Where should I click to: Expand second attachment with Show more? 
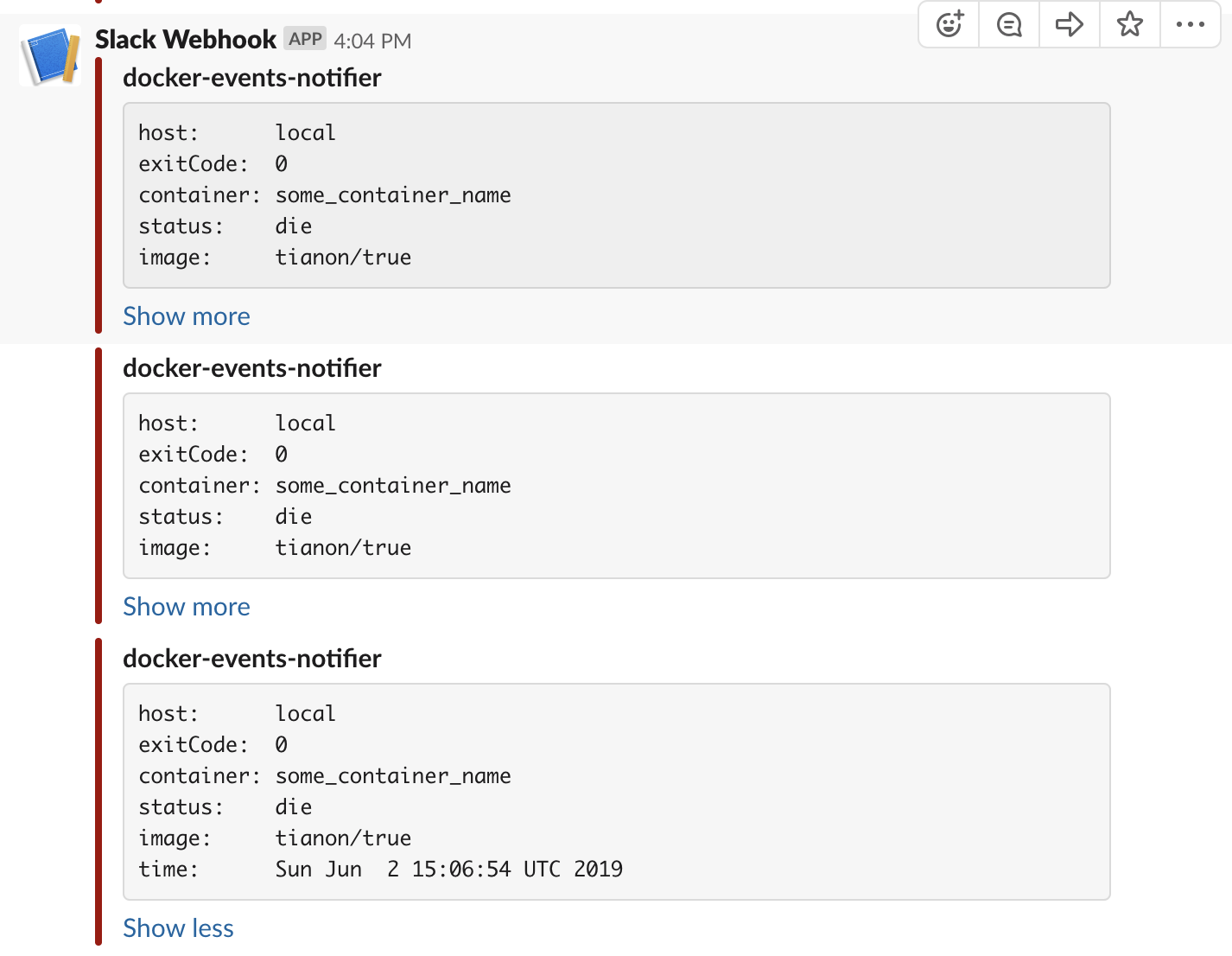(x=187, y=607)
